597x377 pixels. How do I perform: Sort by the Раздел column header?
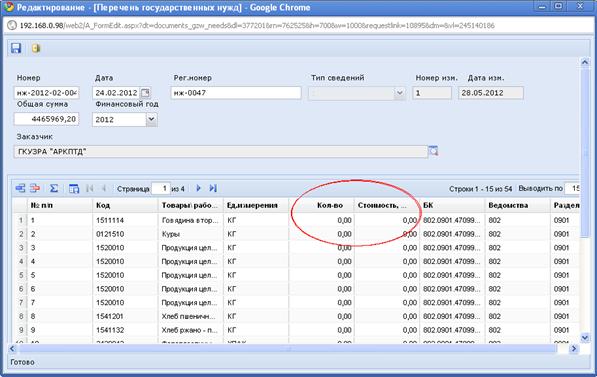(565, 205)
